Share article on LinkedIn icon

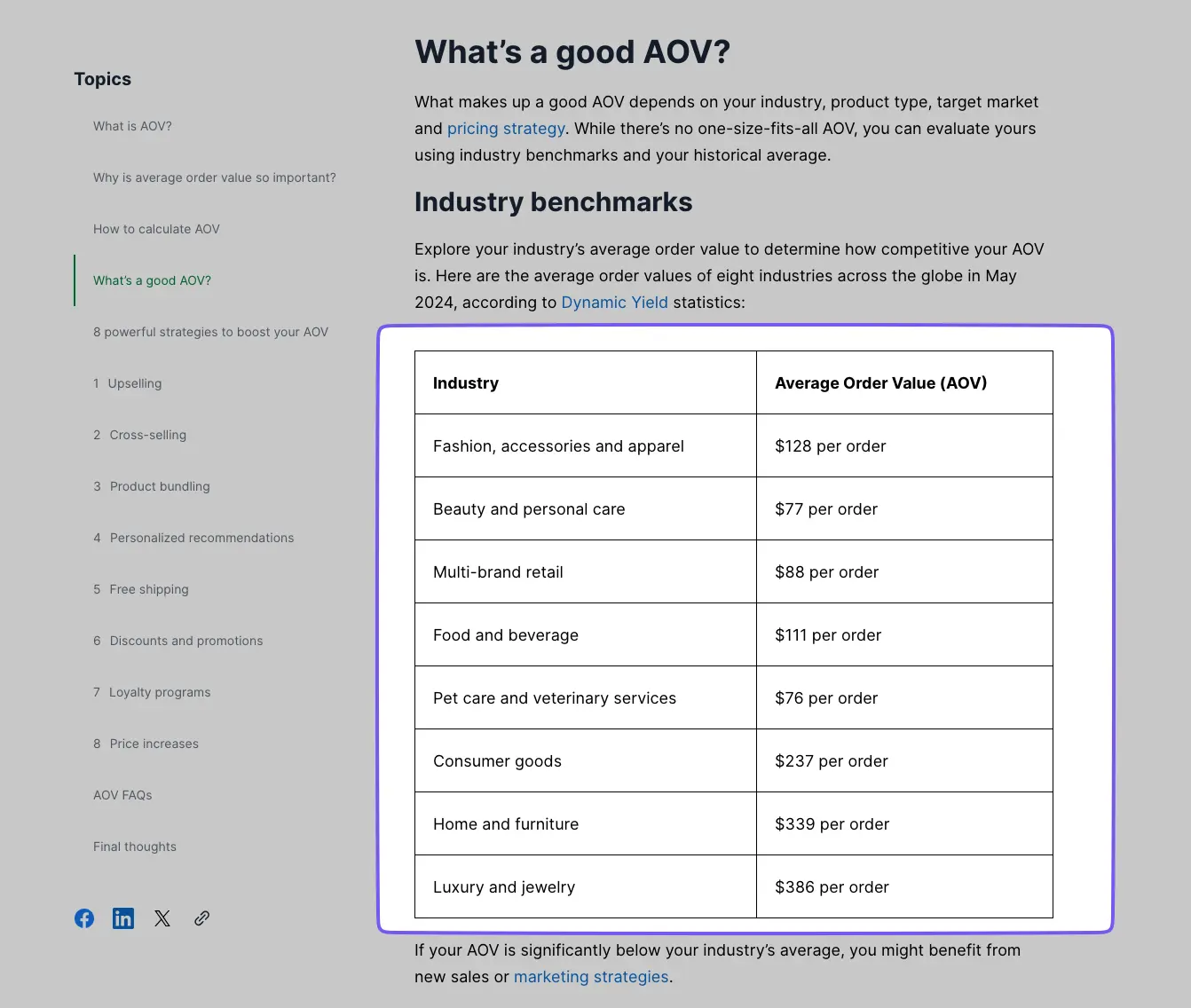click(123, 918)
